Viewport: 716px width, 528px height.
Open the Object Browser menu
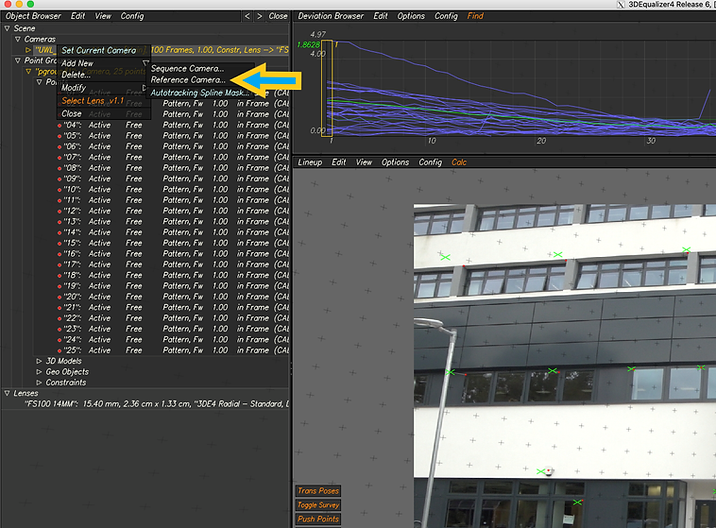(33, 16)
